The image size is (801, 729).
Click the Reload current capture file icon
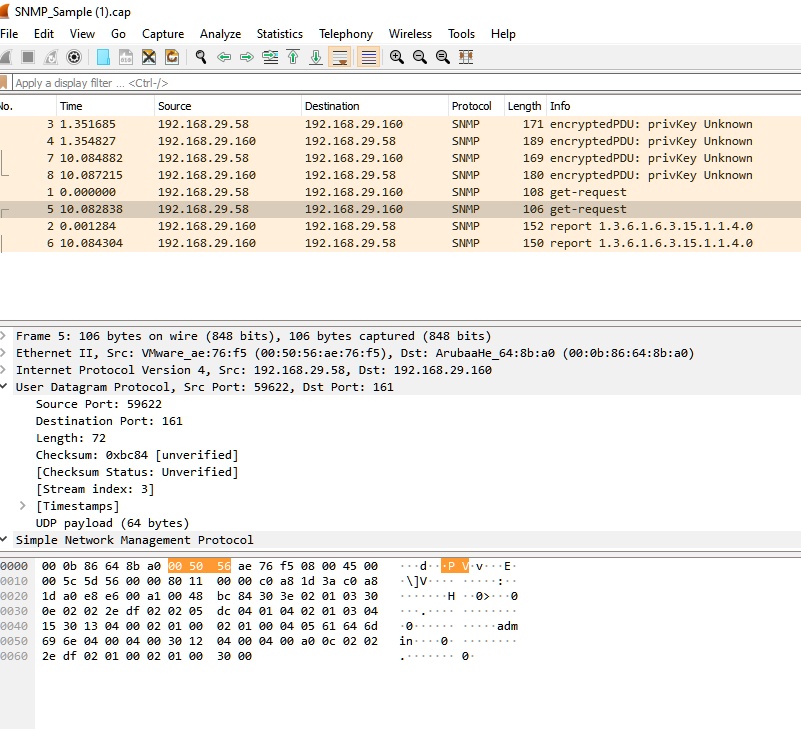170,57
